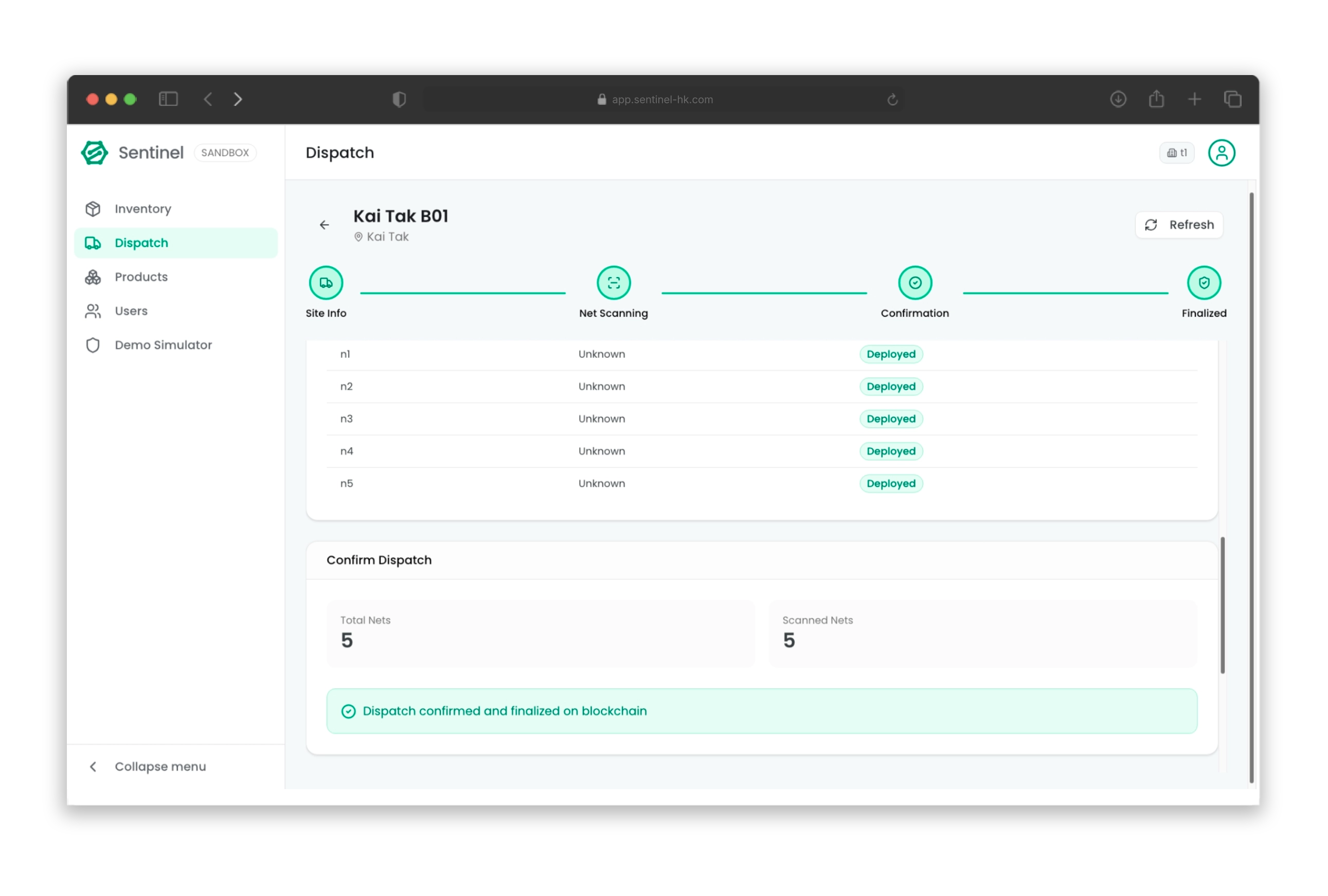
Task: Click Deployed status badge for n3
Action: [890, 418]
